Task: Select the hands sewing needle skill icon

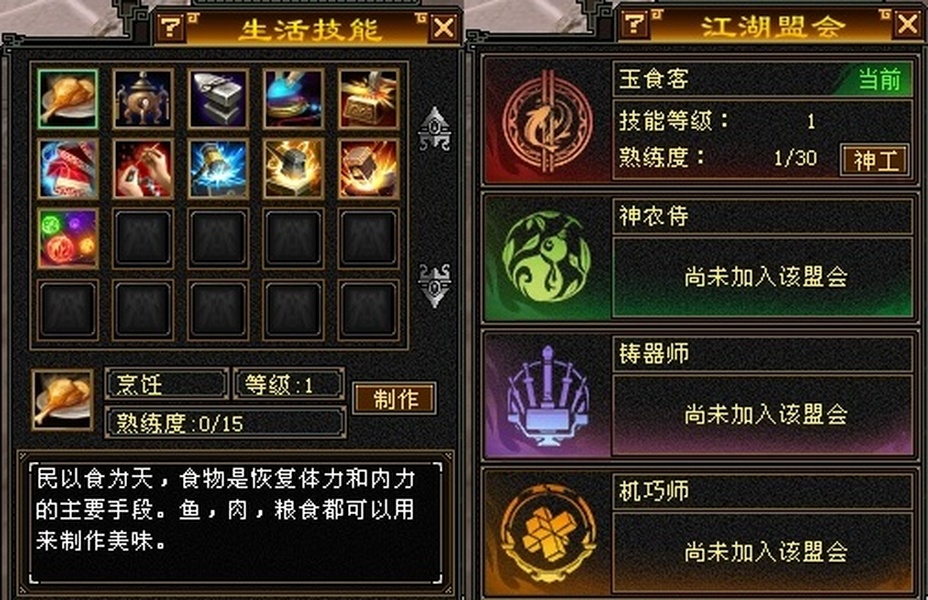Action: point(143,169)
